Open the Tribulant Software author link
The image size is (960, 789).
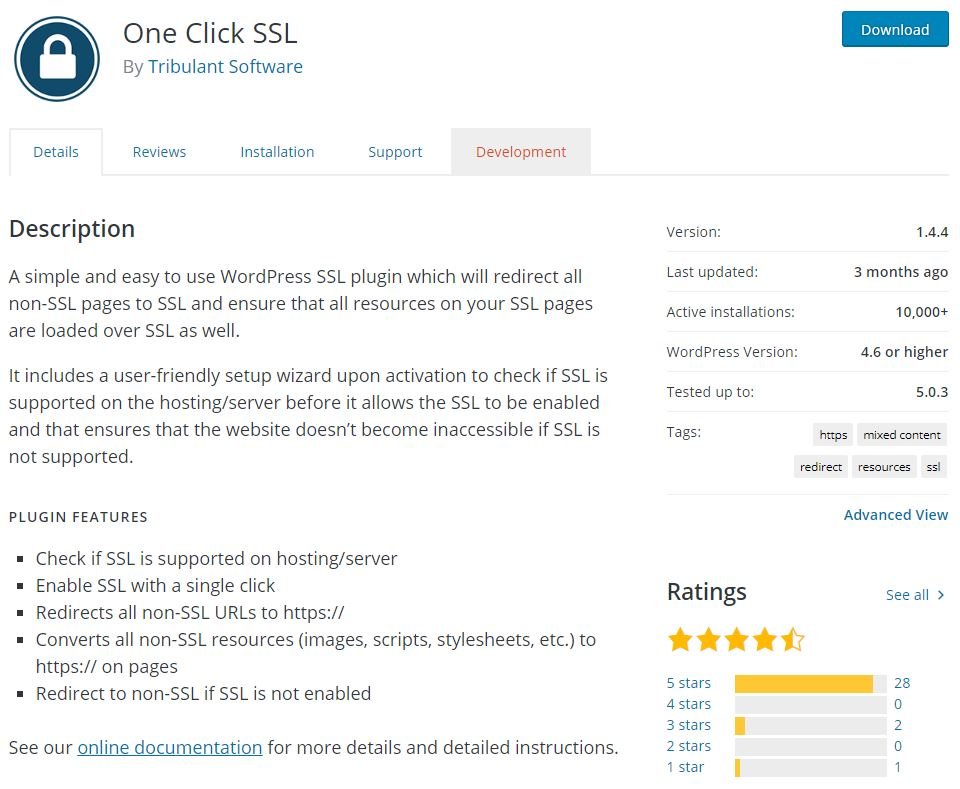pos(225,67)
